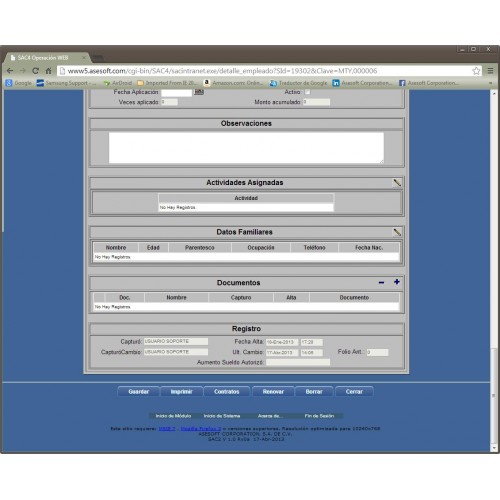
Task: Click the Guardar button
Action: point(139,392)
